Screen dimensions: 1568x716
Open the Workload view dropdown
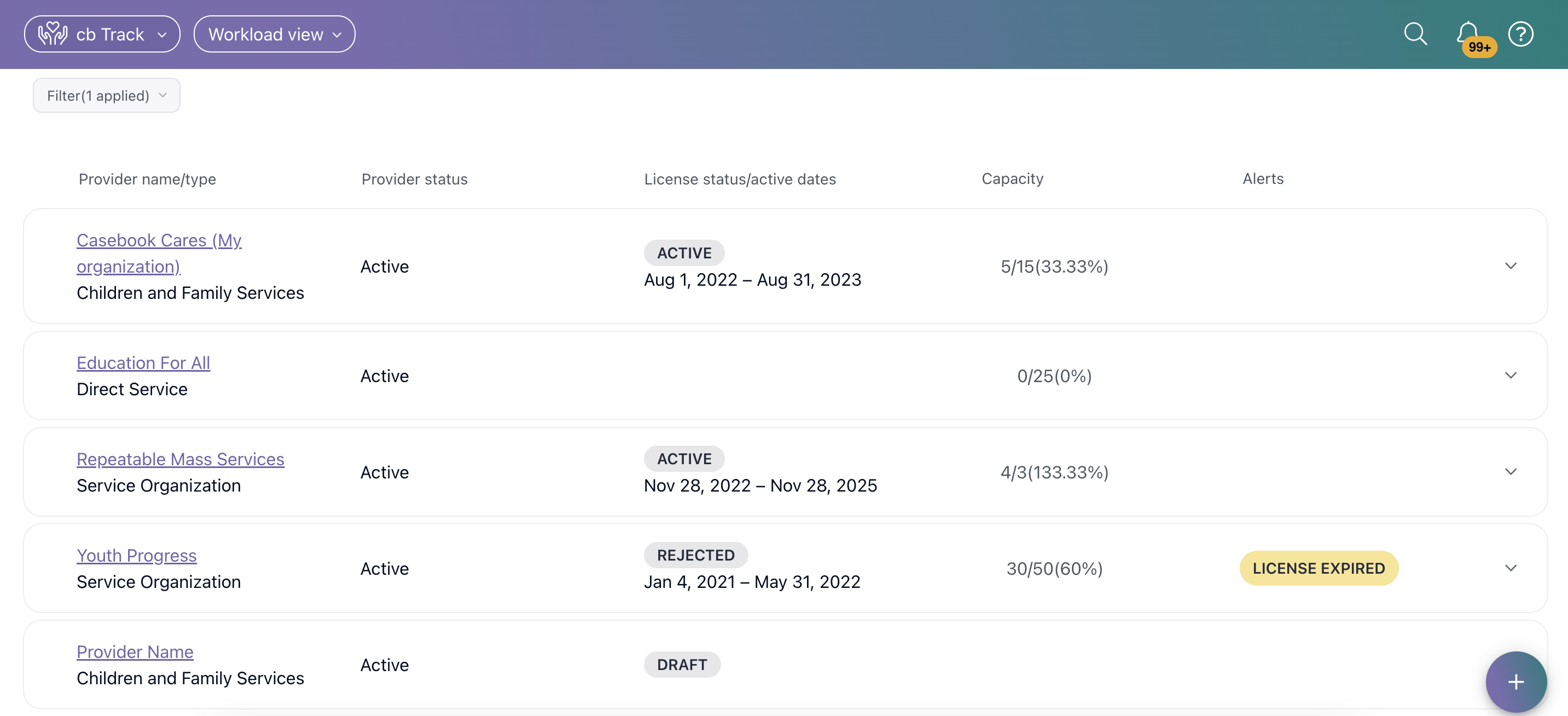(x=275, y=34)
